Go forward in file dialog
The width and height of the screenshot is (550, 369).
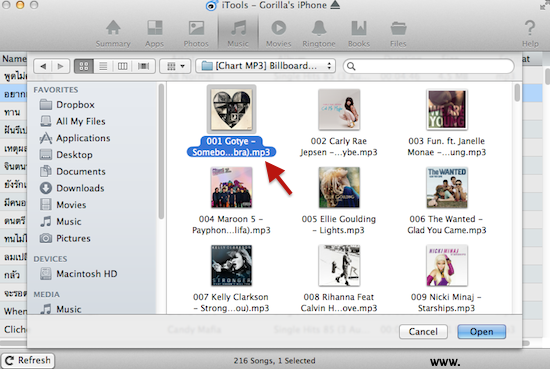(61, 66)
